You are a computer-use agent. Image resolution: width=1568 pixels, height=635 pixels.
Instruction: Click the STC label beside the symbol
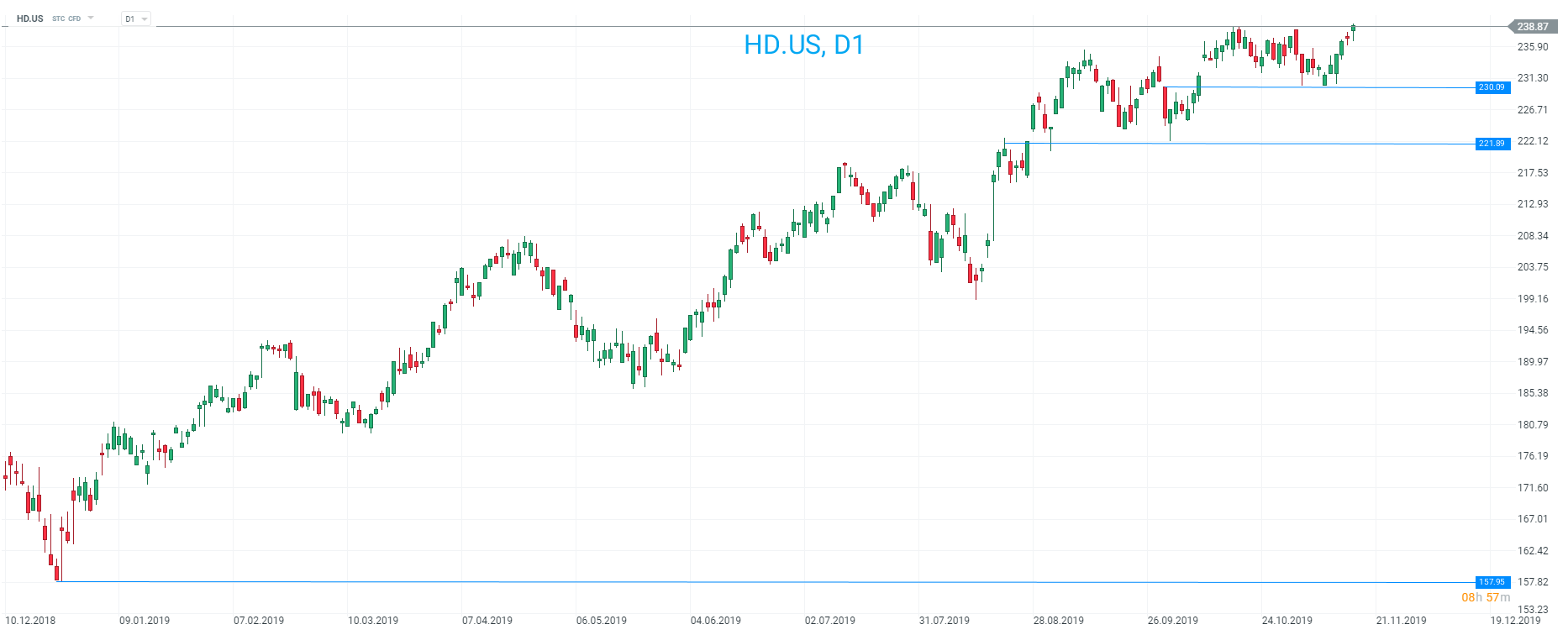[x=58, y=18]
